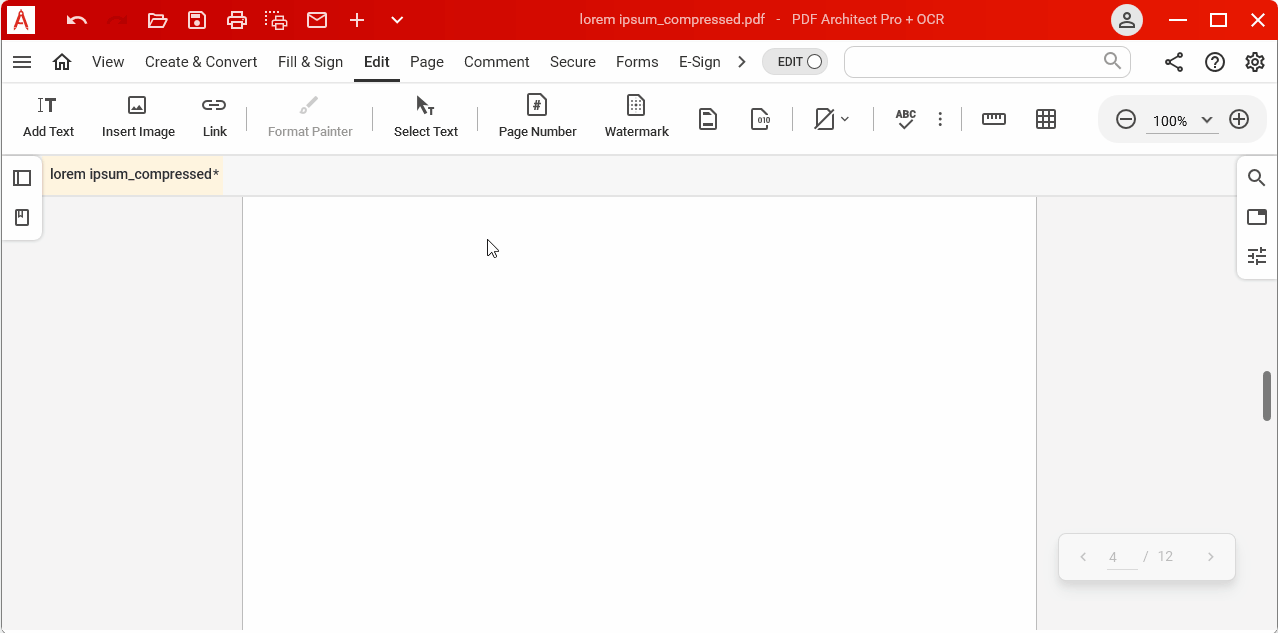1278x633 pixels.
Task: Select the lorem ipsum_compressed document tab
Action: coord(133,175)
